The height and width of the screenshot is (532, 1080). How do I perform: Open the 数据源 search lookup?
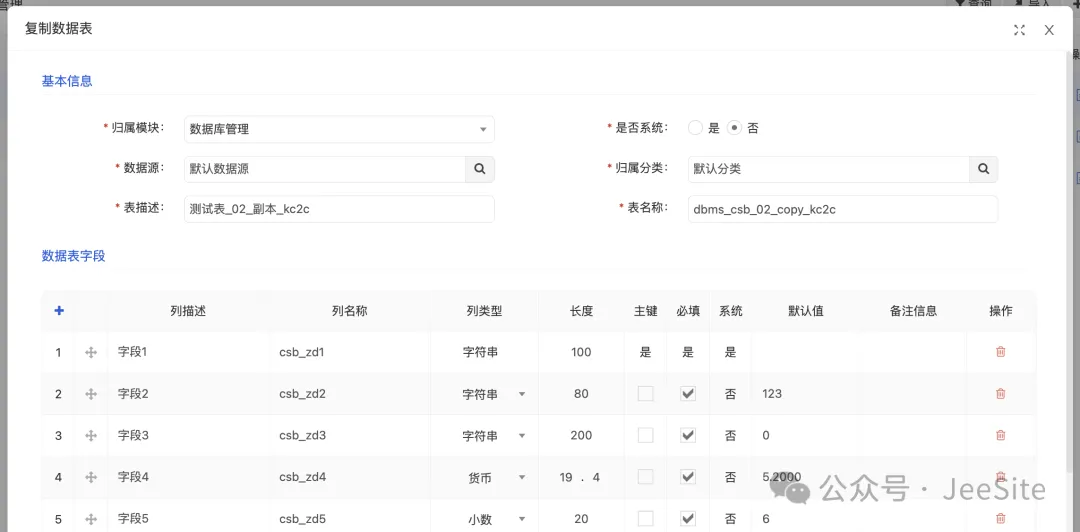(x=479, y=169)
